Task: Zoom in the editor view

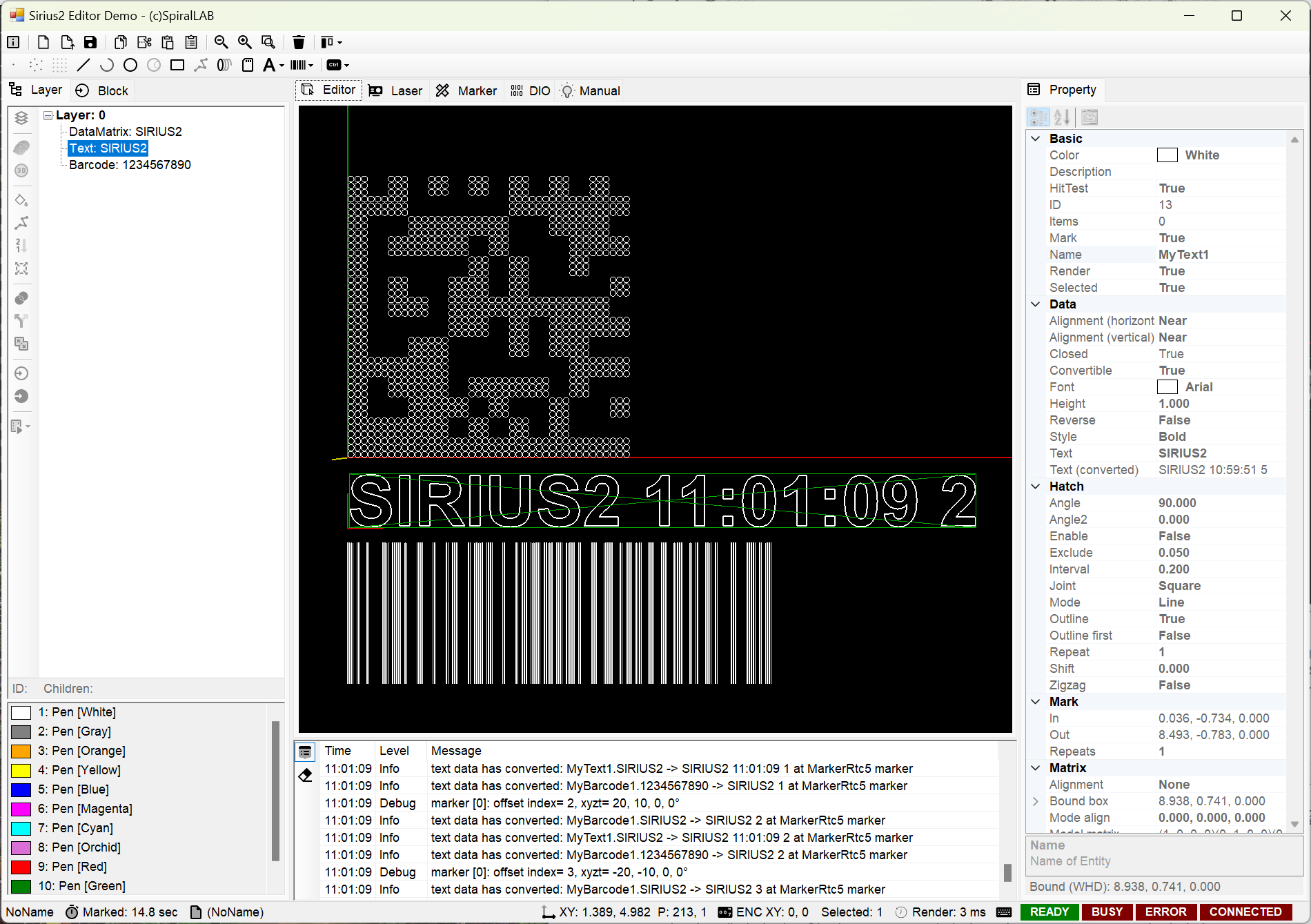Action: click(245, 42)
